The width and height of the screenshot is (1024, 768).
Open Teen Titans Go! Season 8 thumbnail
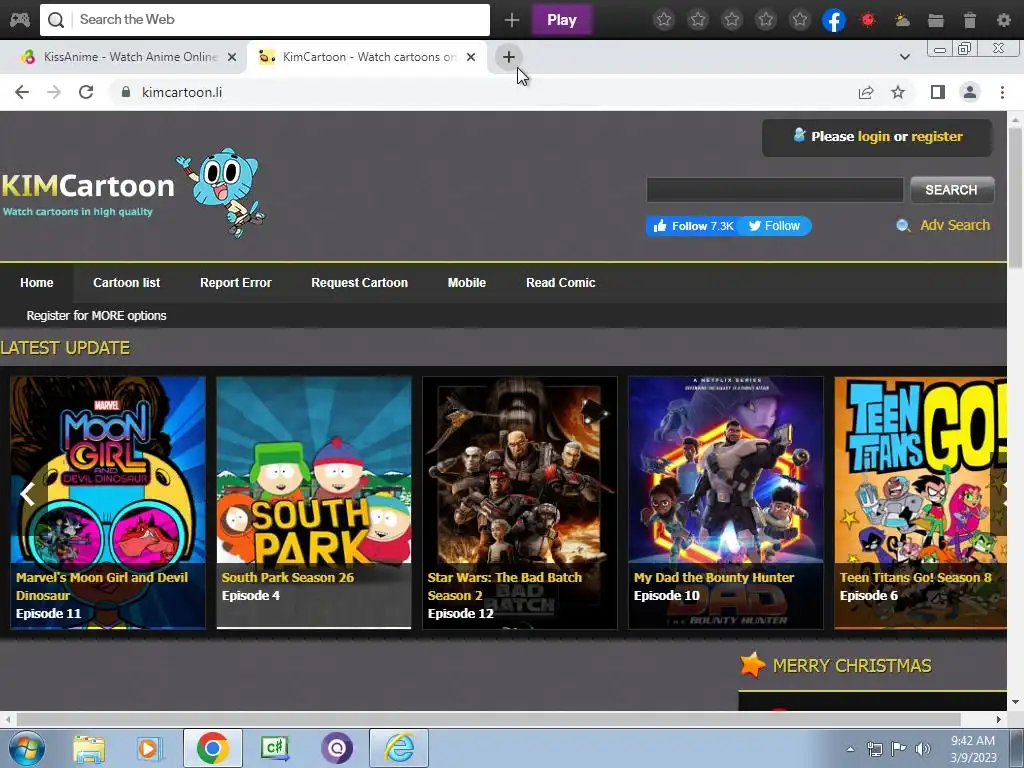point(920,502)
